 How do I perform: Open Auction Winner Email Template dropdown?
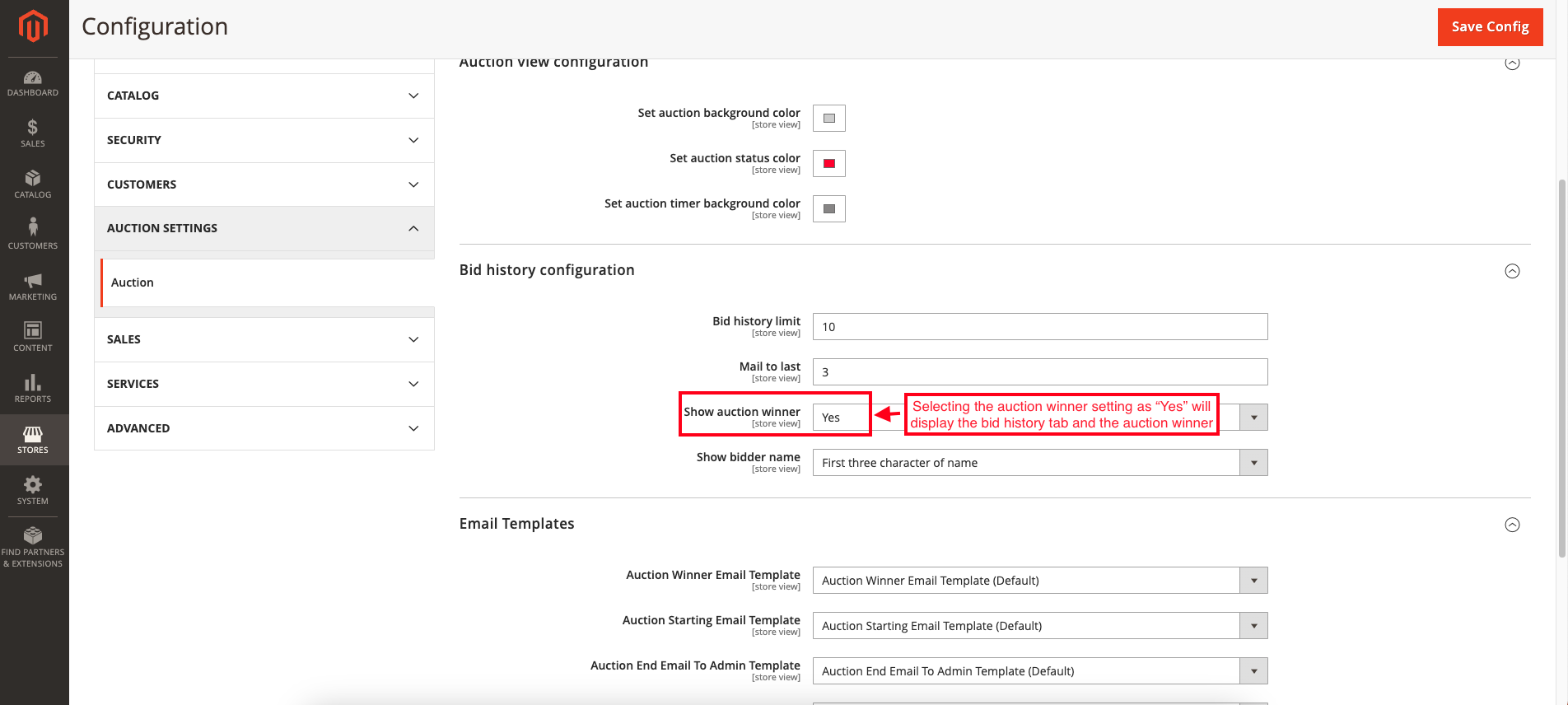pos(1039,581)
